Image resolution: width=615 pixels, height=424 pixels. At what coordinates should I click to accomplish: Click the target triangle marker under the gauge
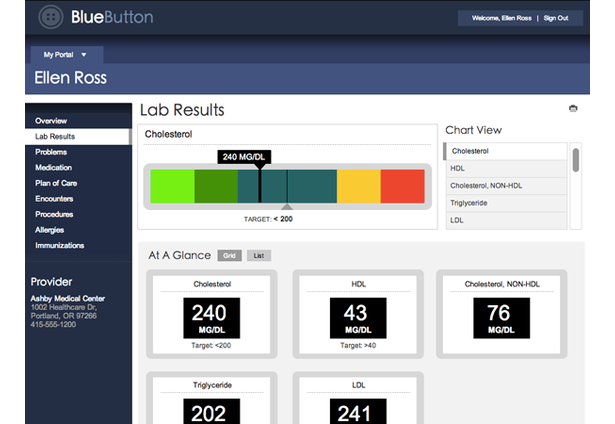287,207
